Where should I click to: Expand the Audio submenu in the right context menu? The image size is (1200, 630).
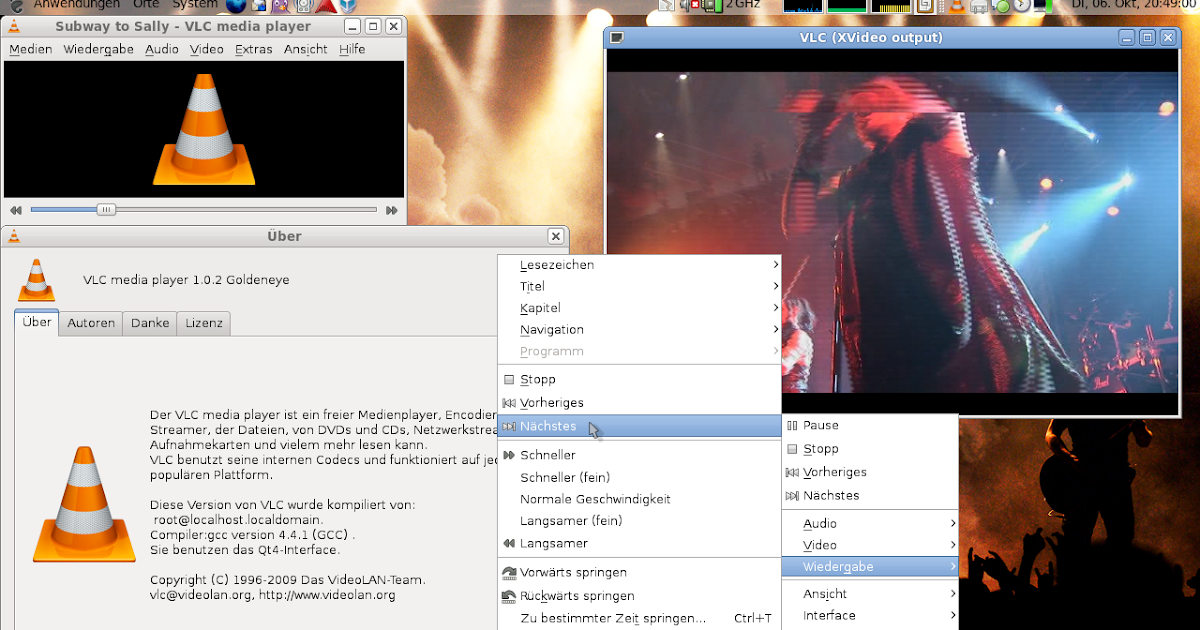click(870, 523)
